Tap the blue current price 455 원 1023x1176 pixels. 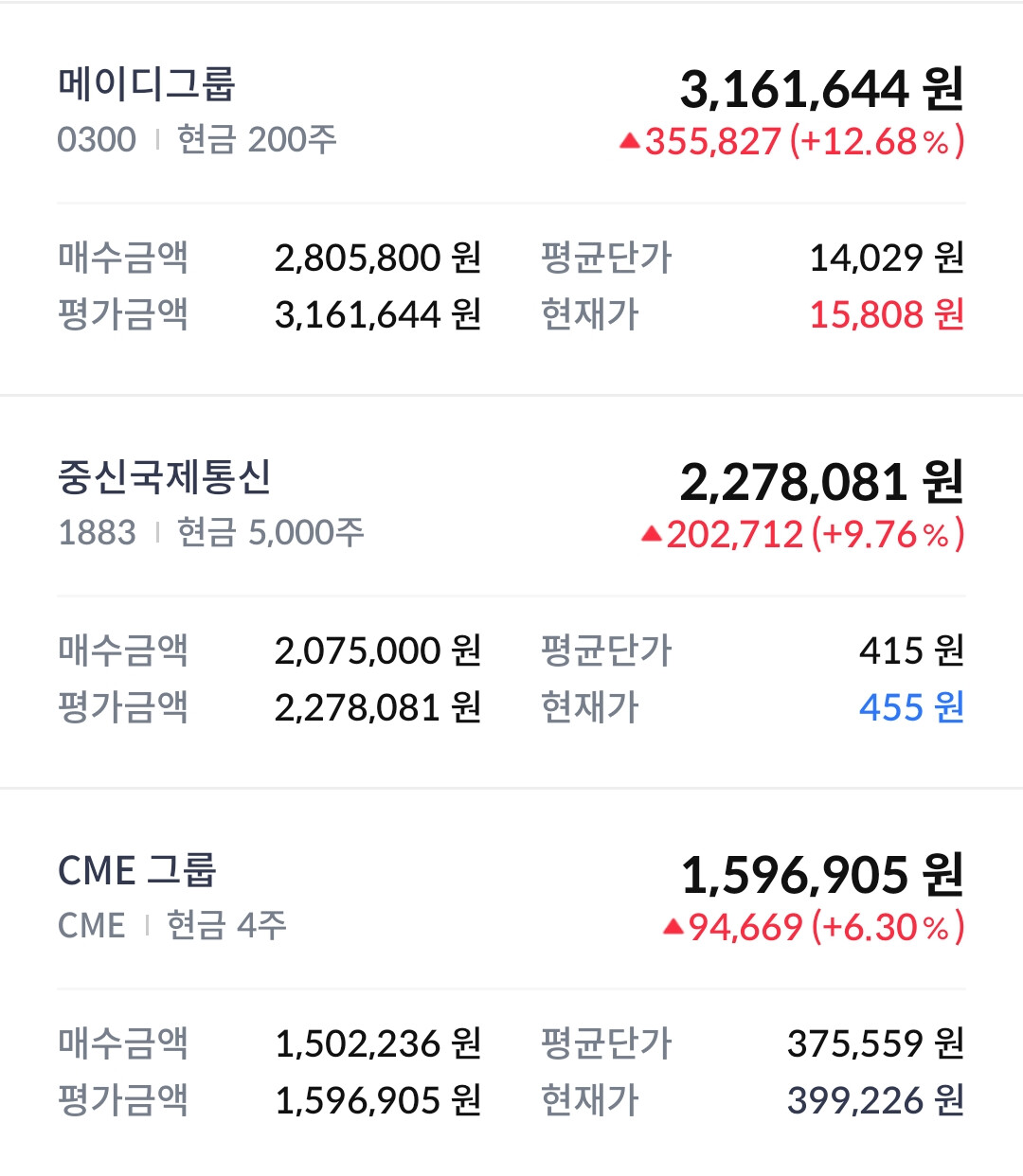[911, 707]
